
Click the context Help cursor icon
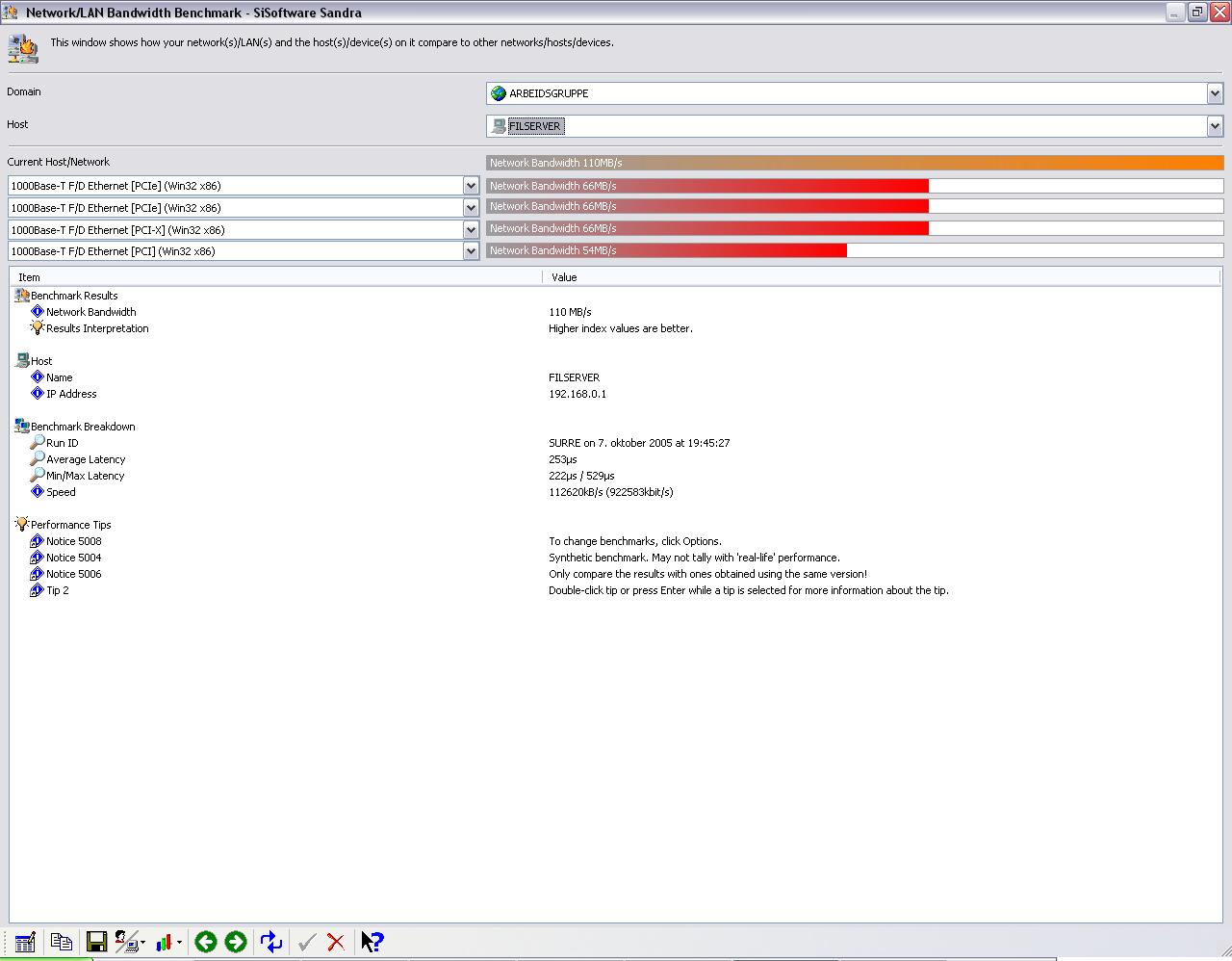click(372, 942)
